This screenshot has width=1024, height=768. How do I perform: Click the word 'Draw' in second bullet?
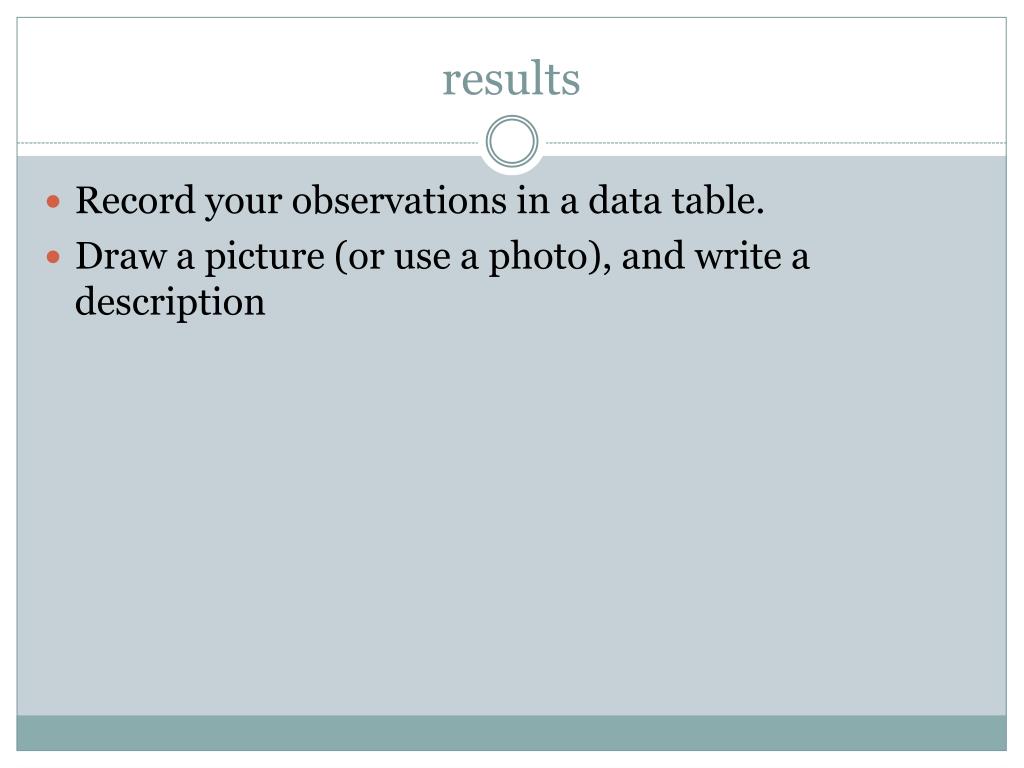(121, 255)
